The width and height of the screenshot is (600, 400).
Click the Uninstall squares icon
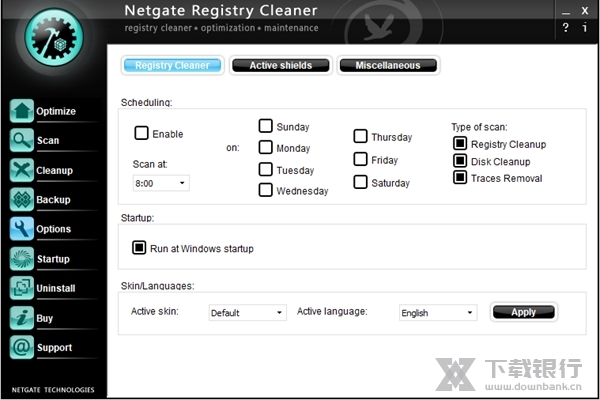pyautogui.click(x=21, y=288)
